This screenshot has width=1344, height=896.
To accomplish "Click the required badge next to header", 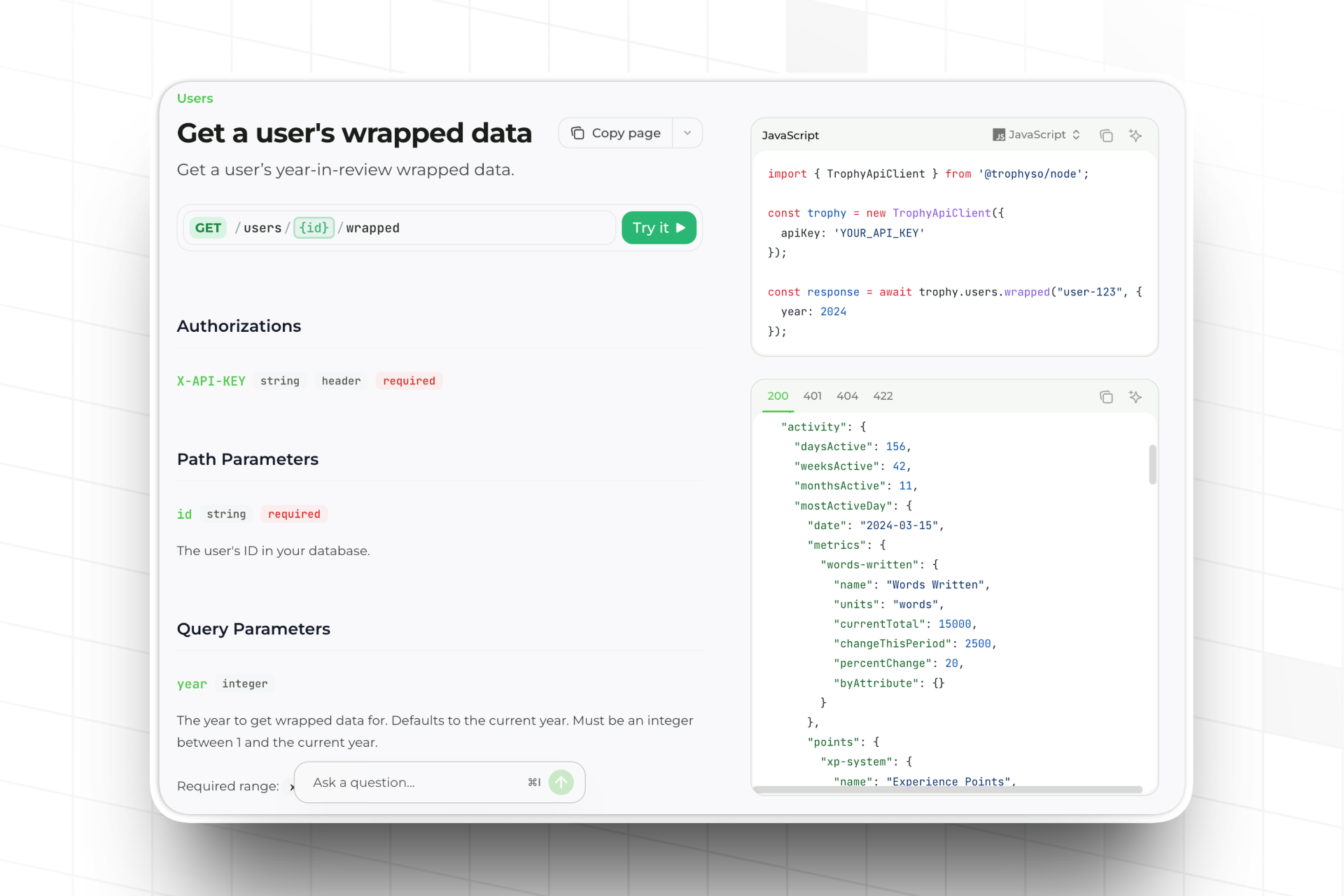I will pyautogui.click(x=409, y=381).
